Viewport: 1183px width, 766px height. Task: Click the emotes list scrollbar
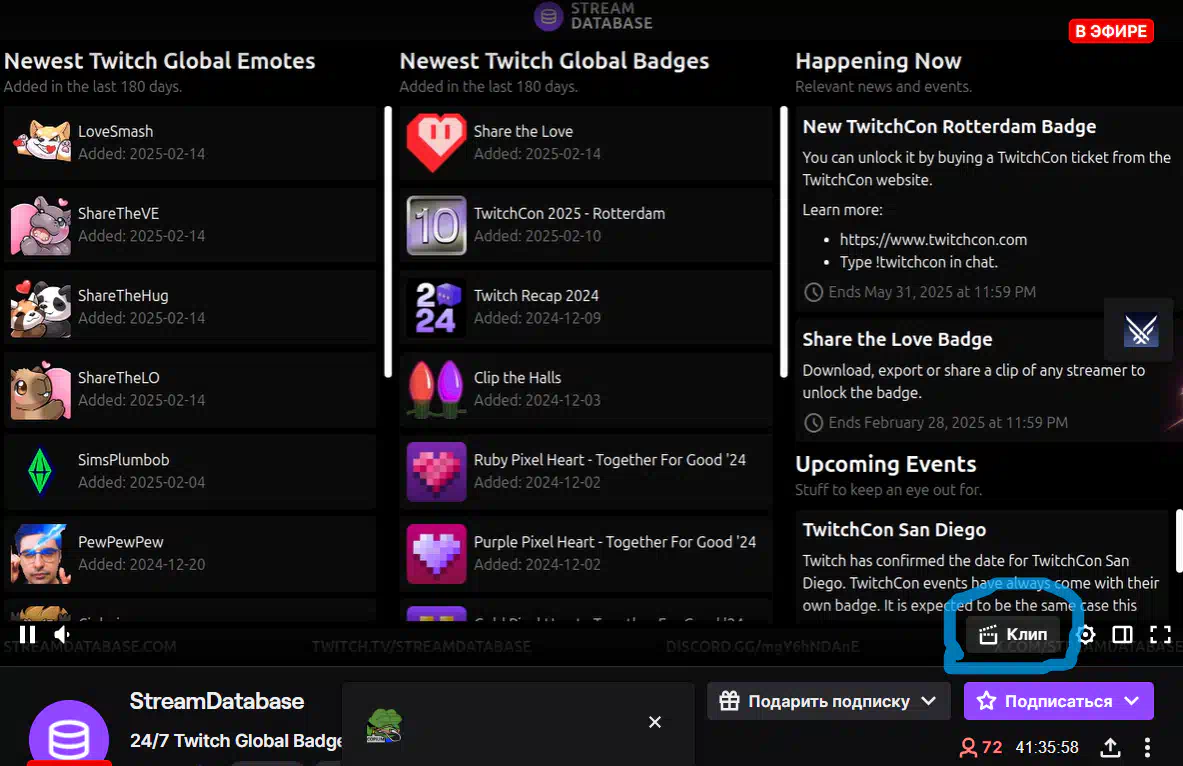(x=388, y=241)
